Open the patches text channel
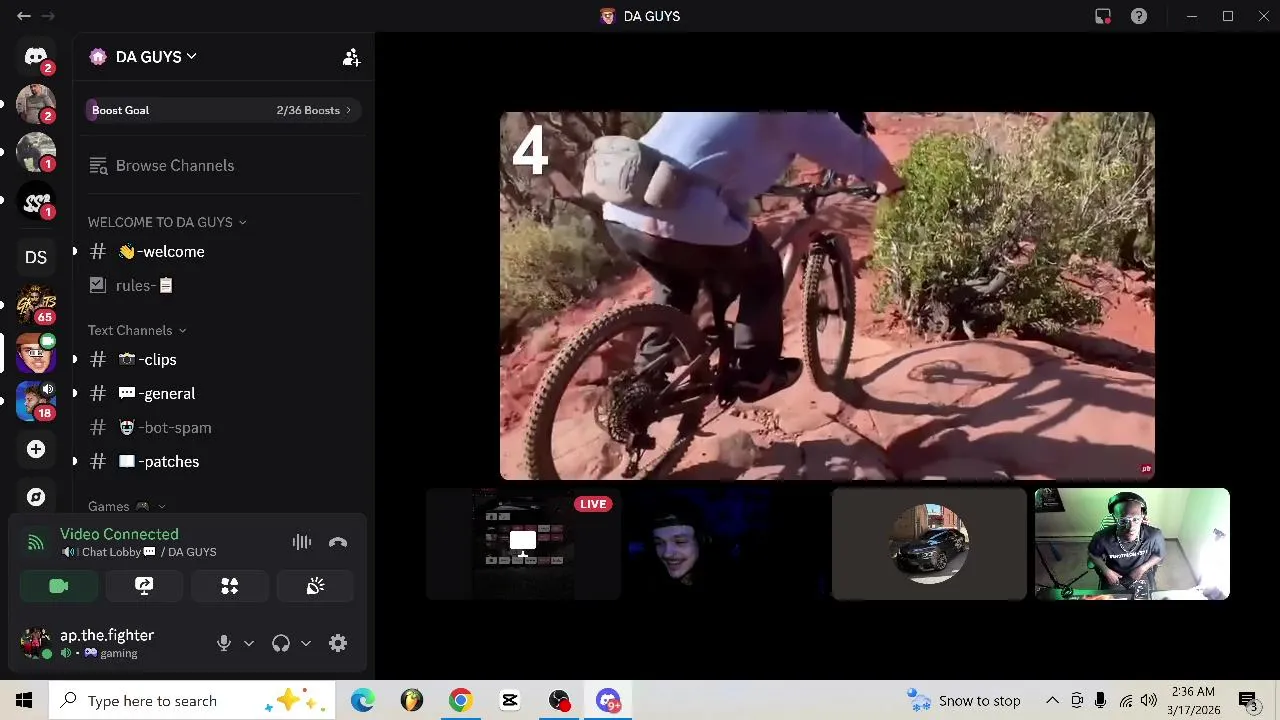 click(x=223, y=462)
